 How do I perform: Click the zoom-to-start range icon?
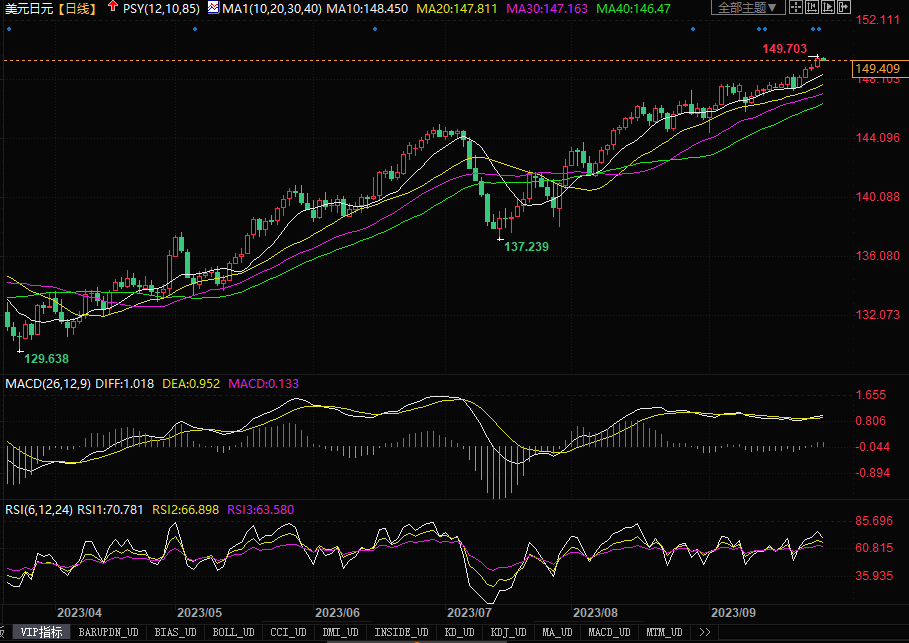coord(812,7)
